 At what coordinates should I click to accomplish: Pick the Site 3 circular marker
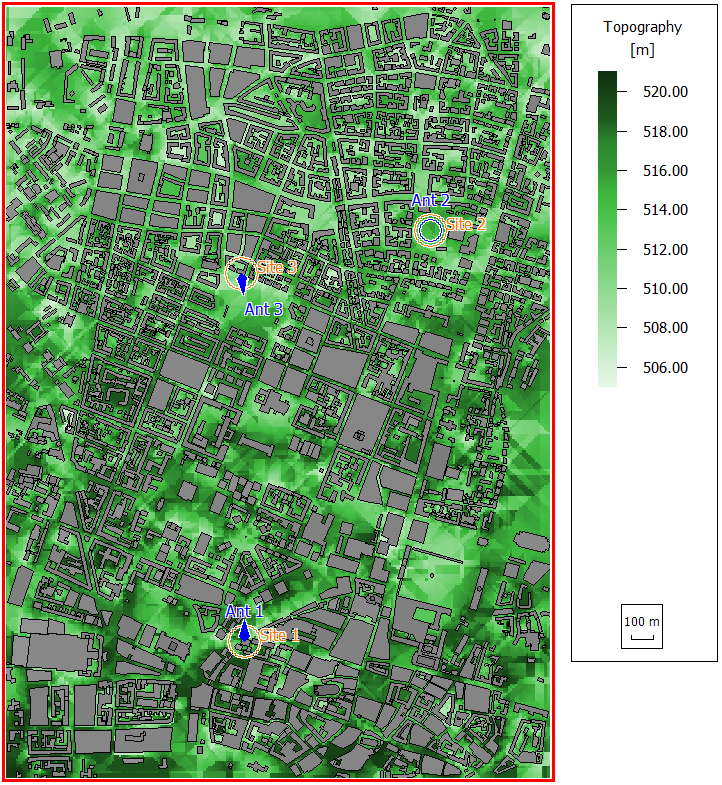tap(241, 272)
